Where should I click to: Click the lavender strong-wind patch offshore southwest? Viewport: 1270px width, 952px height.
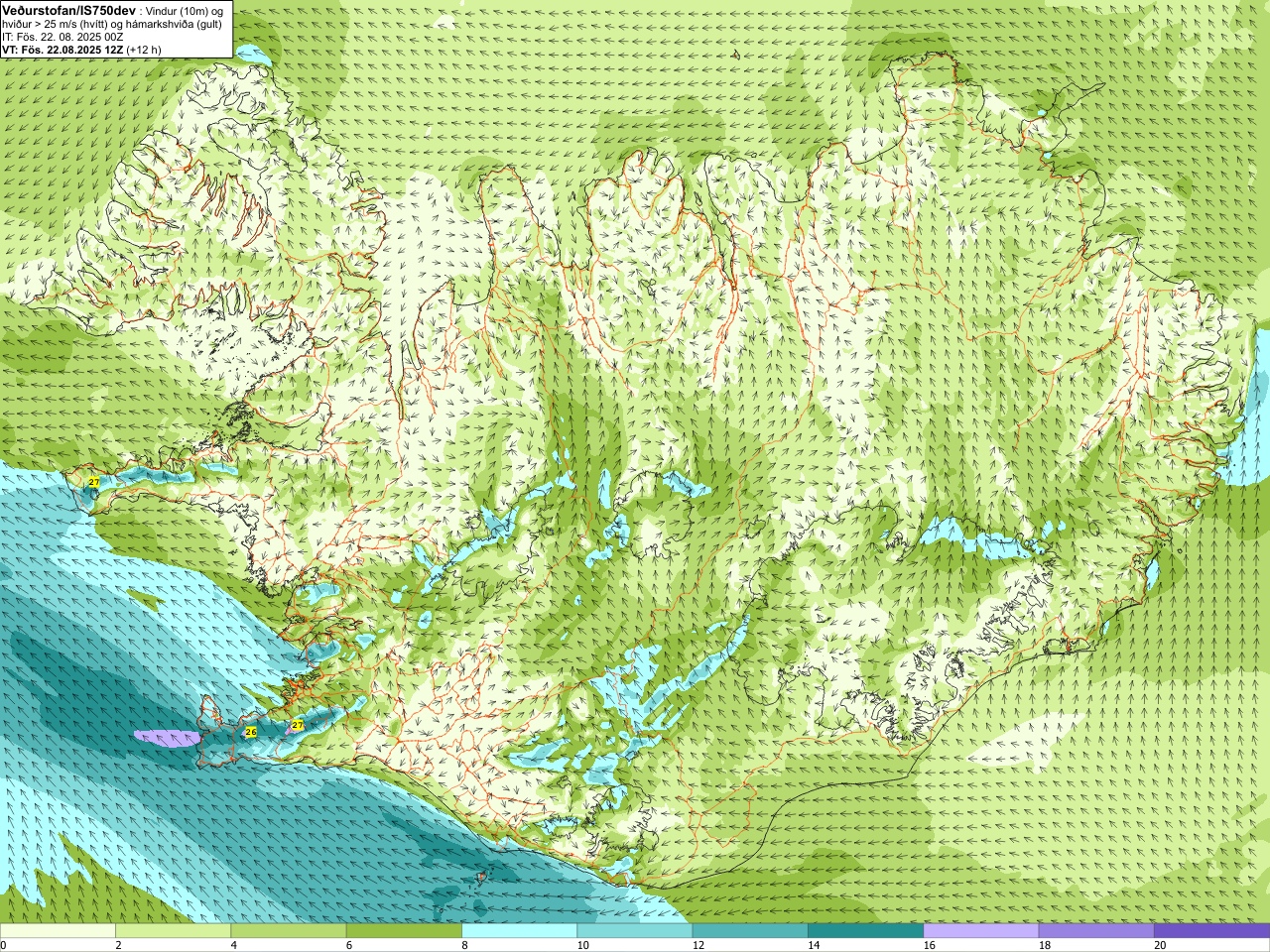pos(167,737)
